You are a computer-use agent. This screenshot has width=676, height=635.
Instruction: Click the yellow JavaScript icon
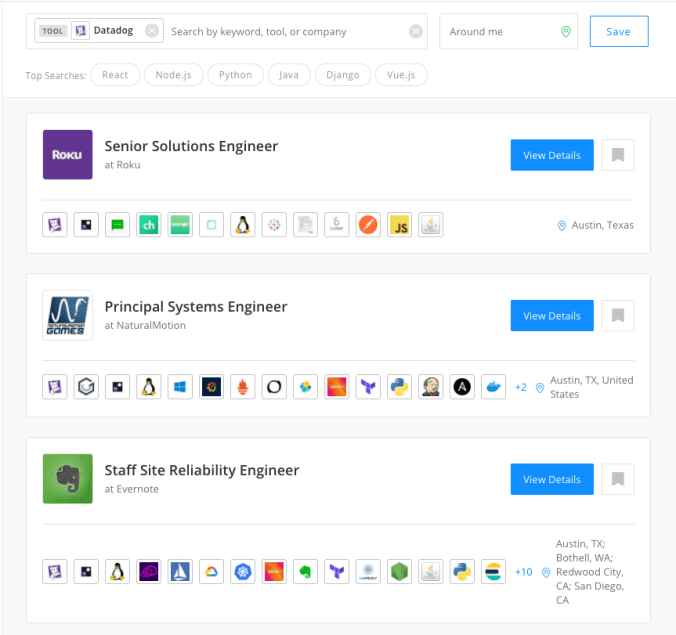click(x=400, y=225)
